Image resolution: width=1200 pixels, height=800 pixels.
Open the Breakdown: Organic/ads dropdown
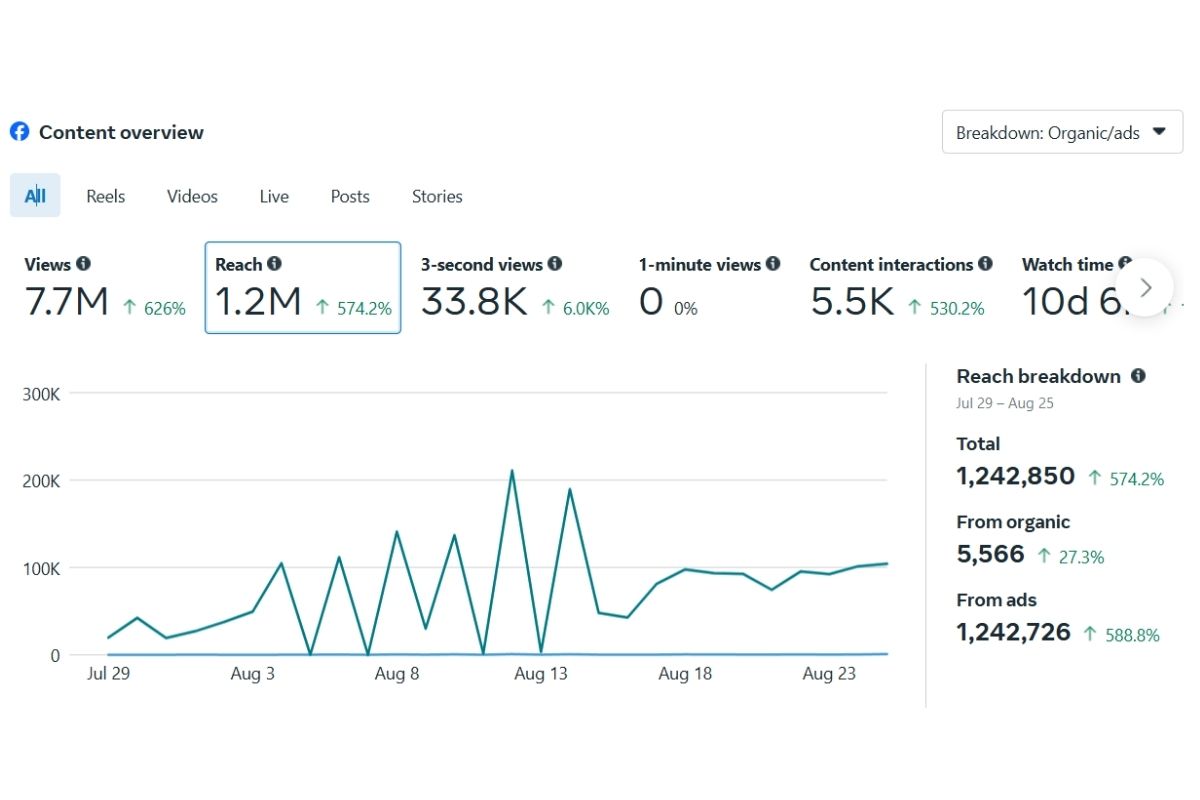click(1062, 132)
